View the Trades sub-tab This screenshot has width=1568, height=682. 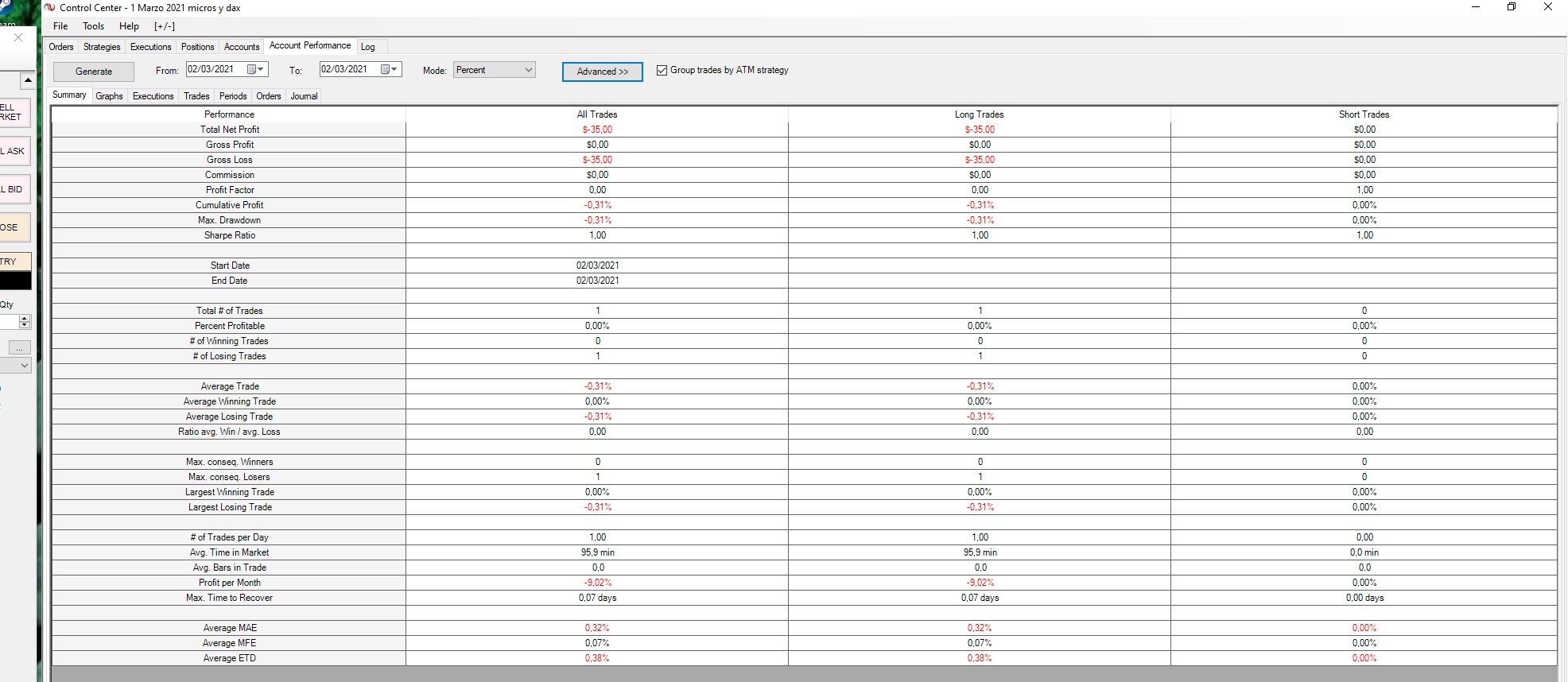[196, 96]
